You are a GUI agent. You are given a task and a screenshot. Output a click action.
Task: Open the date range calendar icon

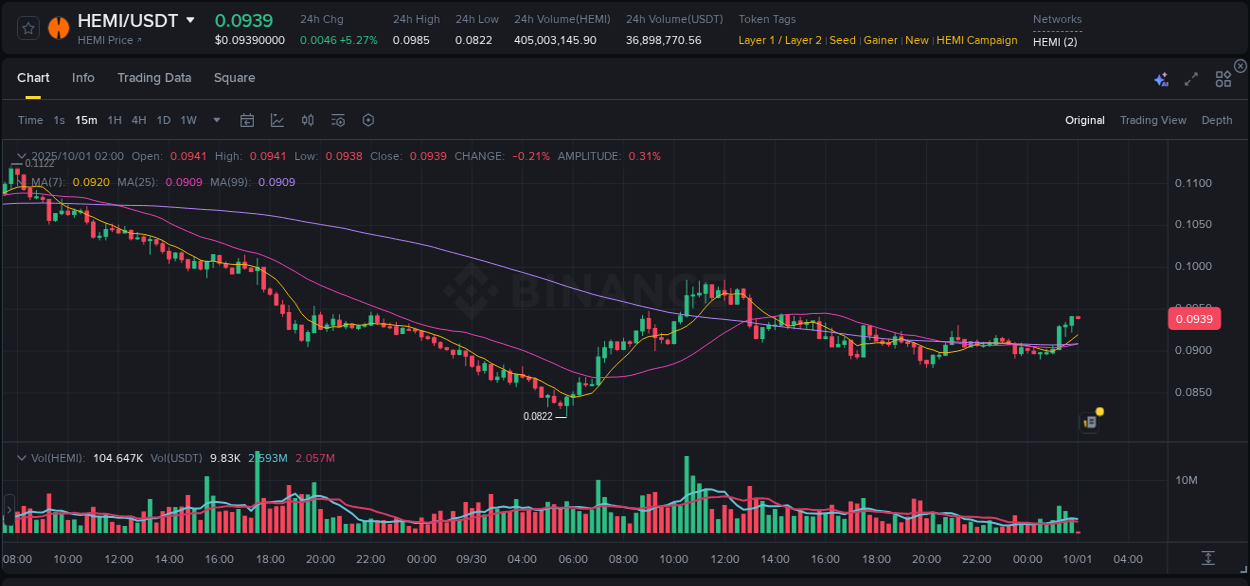pyautogui.click(x=247, y=119)
